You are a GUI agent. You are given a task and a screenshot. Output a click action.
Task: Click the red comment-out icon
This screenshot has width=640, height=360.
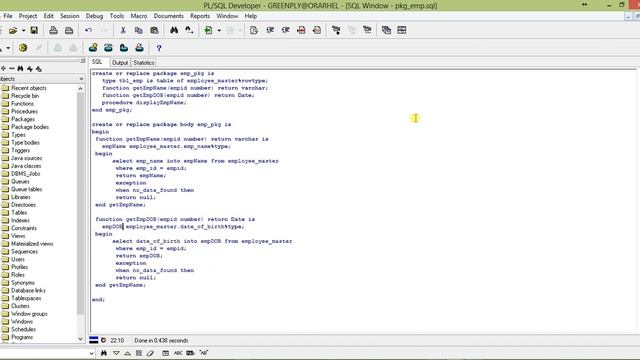coord(301,30)
